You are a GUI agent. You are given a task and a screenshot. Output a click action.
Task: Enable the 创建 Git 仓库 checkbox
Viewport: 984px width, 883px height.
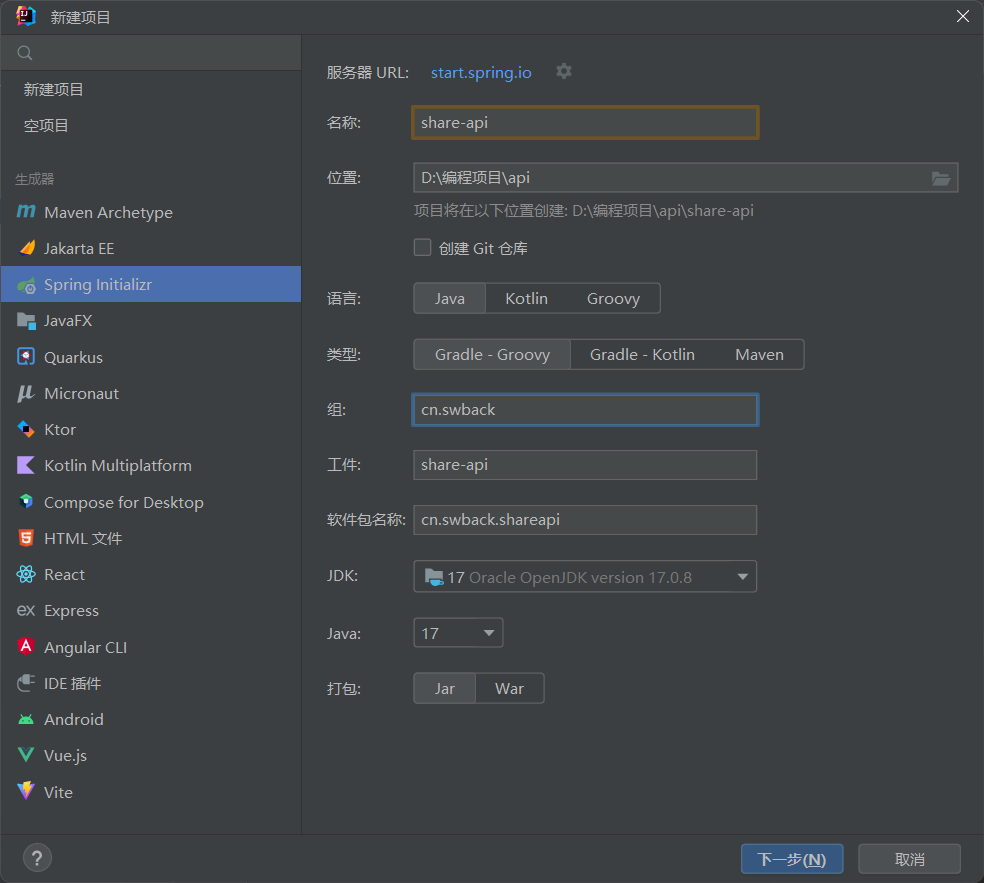[x=422, y=247]
